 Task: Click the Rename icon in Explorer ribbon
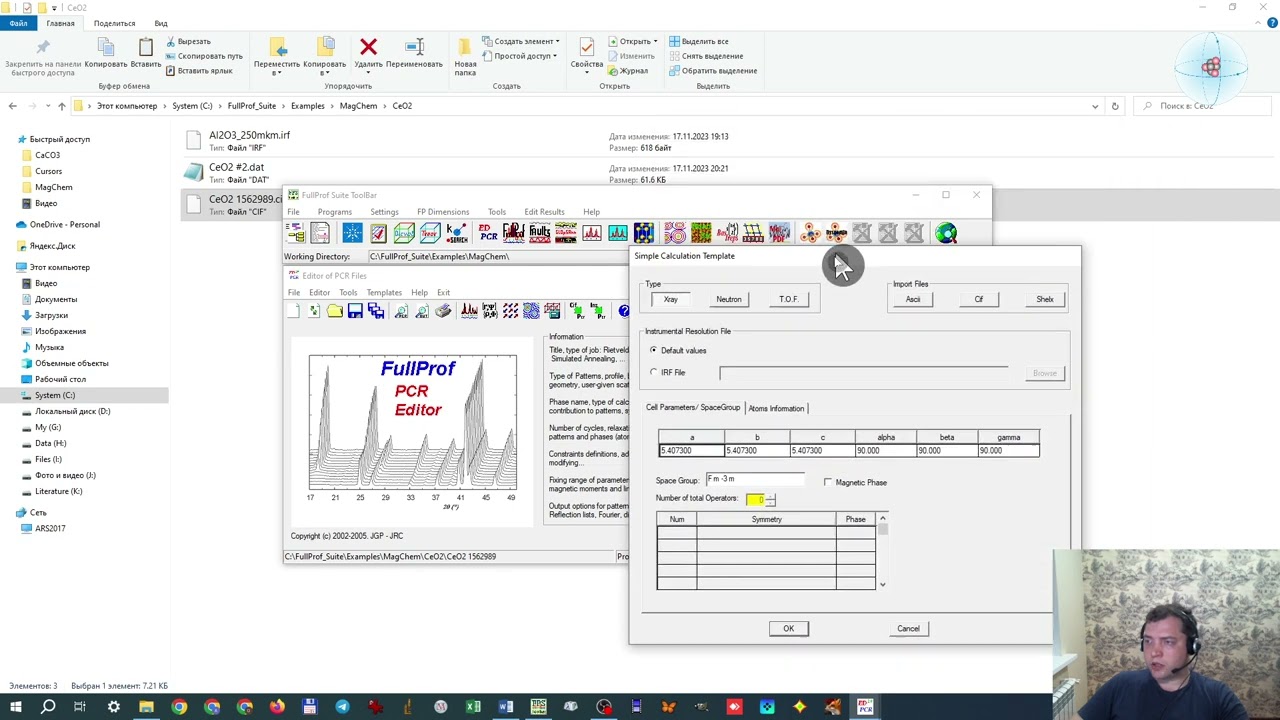point(414,47)
